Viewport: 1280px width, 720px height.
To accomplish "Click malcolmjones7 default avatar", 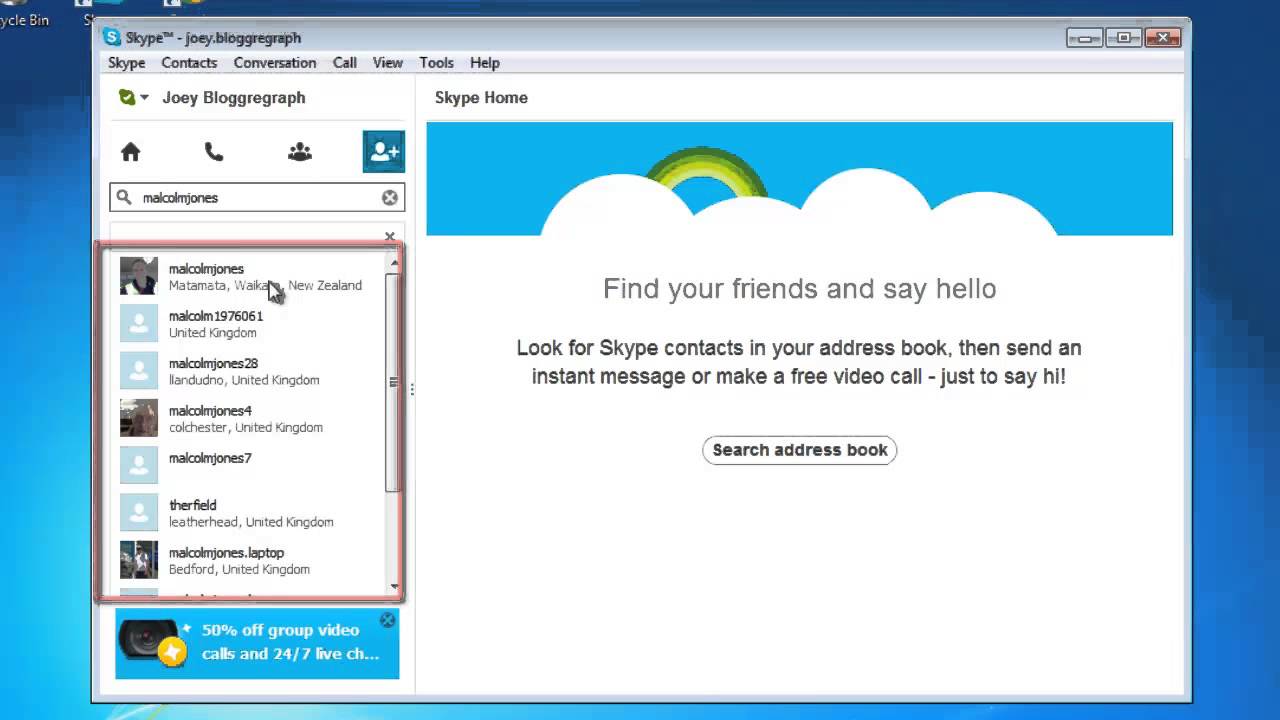I will click(139, 465).
